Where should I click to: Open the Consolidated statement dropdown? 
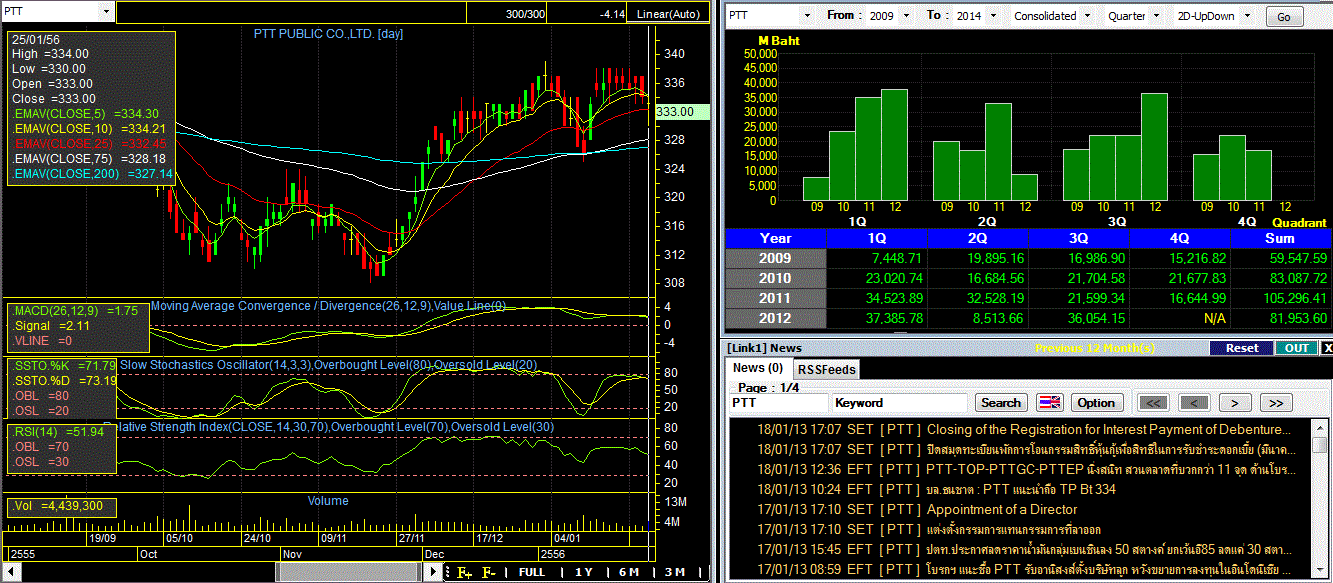[1085, 16]
